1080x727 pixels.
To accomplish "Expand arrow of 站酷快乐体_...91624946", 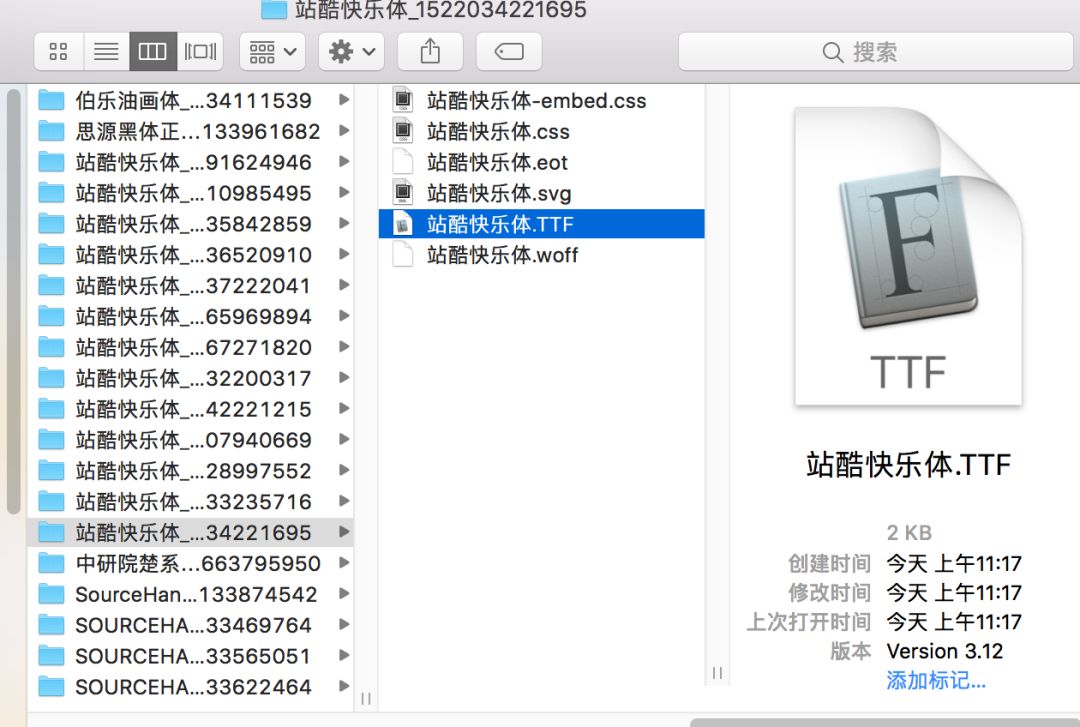I will tap(344, 162).
